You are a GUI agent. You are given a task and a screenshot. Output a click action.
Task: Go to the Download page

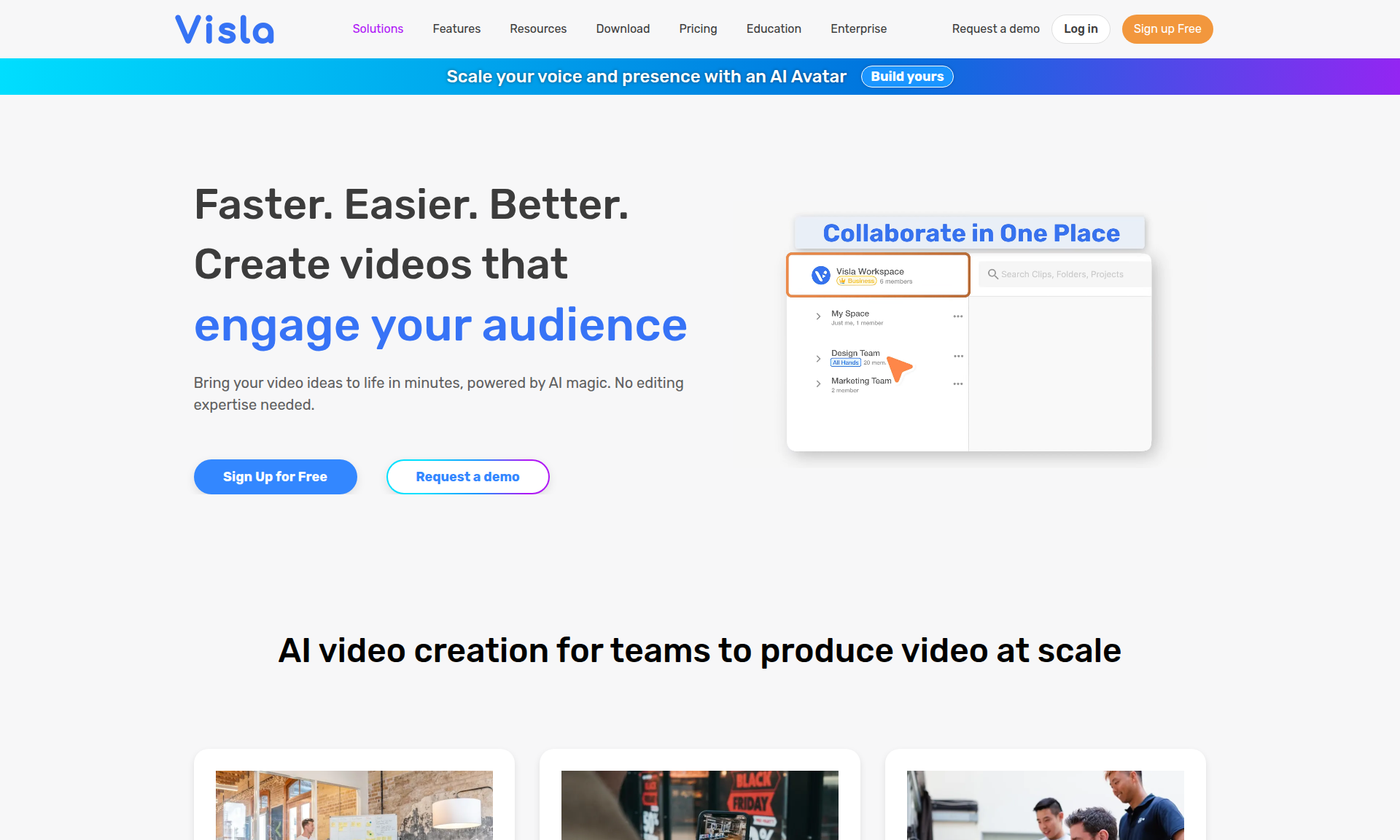tap(623, 29)
